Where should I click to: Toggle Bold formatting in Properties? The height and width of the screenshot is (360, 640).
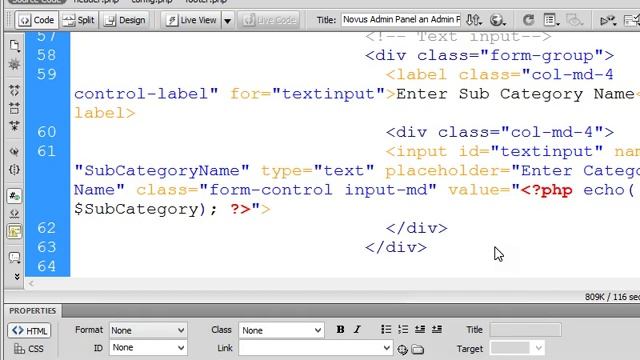pyautogui.click(x=340, y=330)
